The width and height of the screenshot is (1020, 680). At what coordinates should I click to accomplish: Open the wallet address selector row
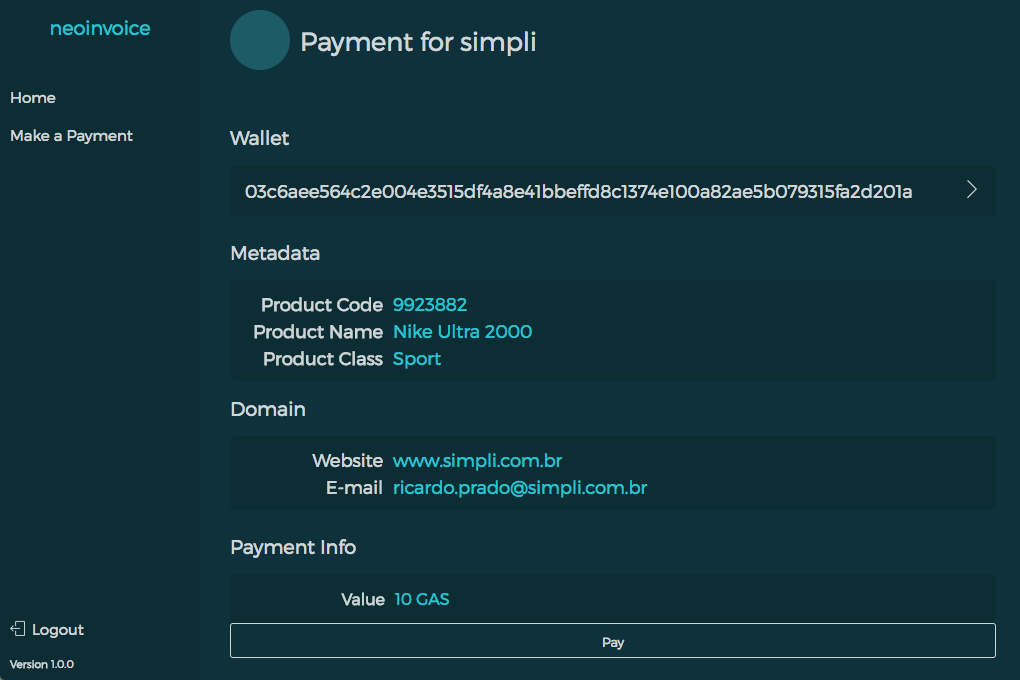click(613, 191)
